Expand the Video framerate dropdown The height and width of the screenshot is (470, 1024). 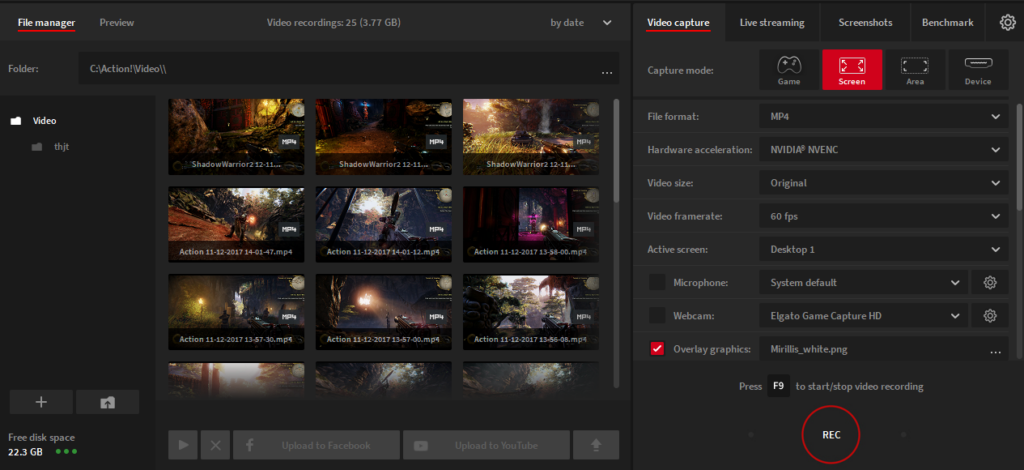coord(883,216)
